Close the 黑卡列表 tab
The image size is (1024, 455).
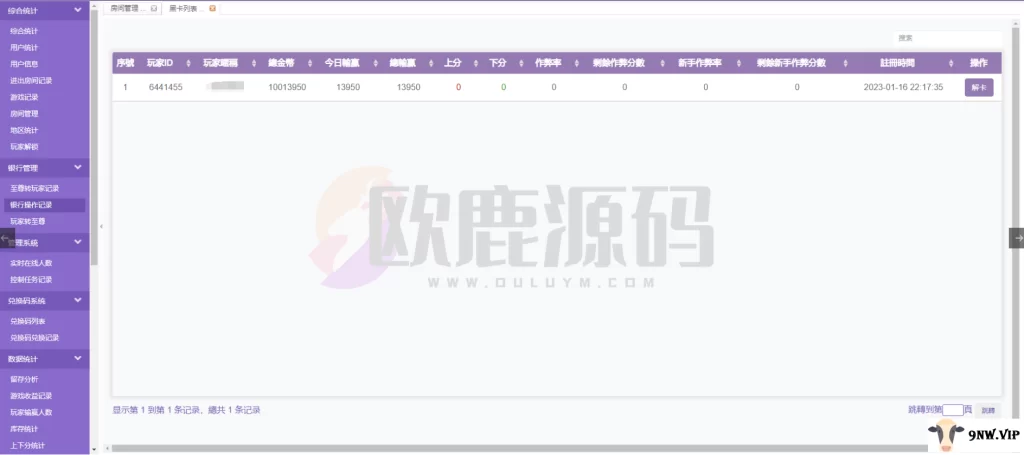tap(212, 8)
